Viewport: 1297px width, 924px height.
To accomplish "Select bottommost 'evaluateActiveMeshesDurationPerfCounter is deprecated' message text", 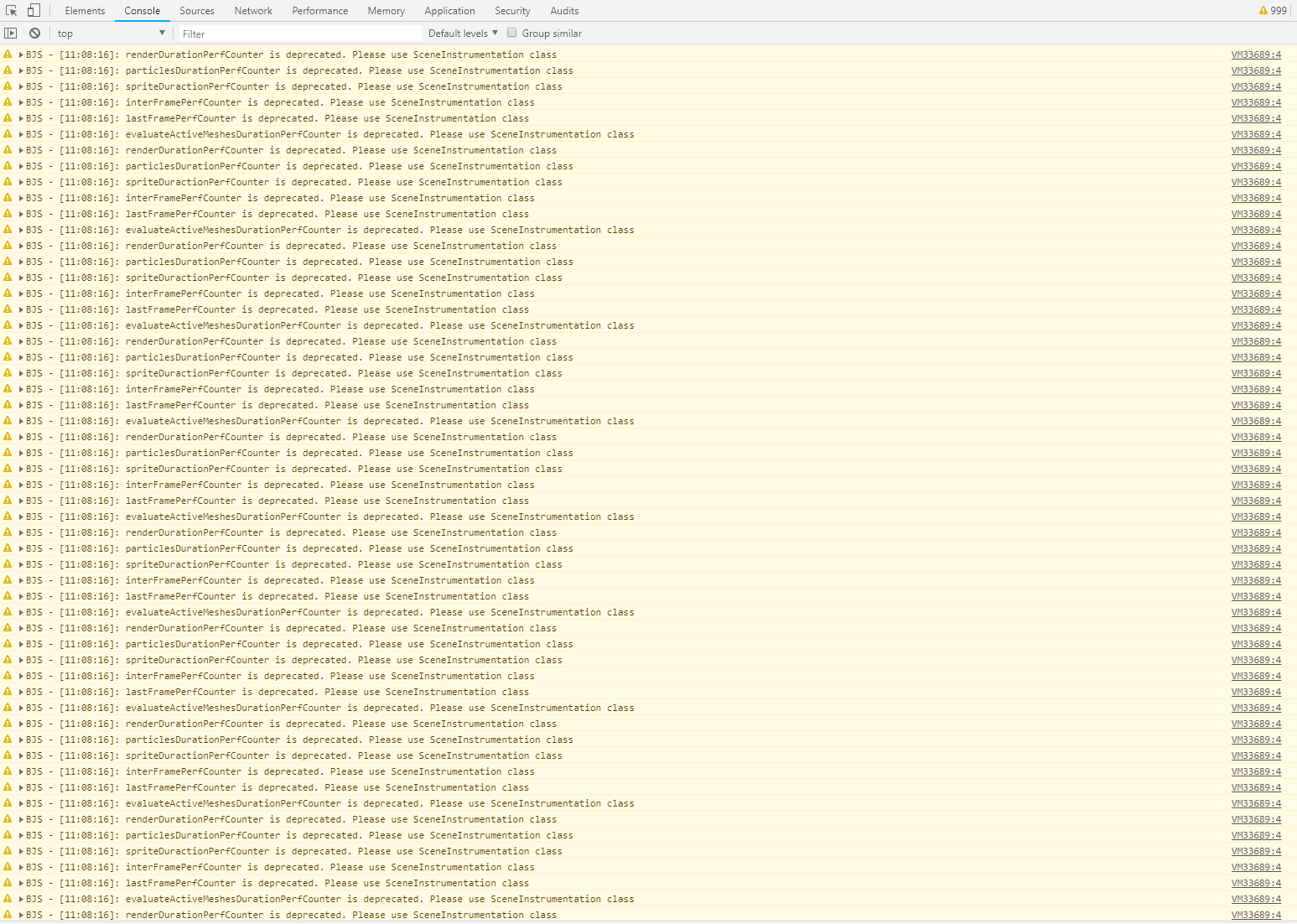I will coord(271,899).
